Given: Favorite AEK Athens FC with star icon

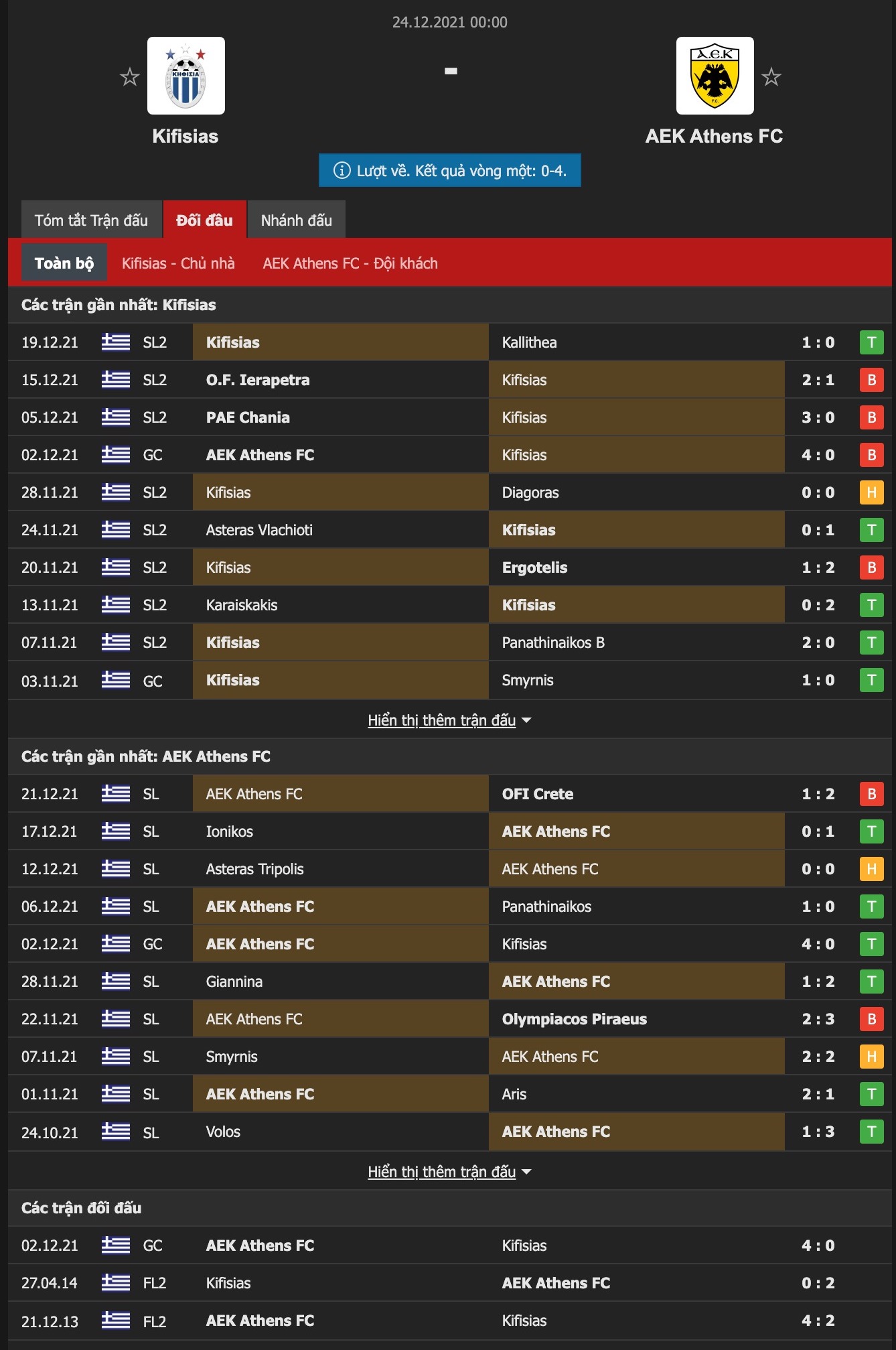Looking at the screenshot, I should [771, 77].
